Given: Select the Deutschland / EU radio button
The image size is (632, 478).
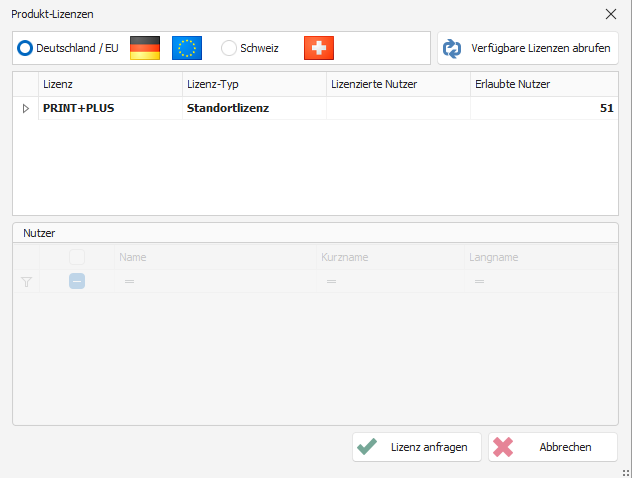Looking at the screenshot, I should click(x=25, y=48).
